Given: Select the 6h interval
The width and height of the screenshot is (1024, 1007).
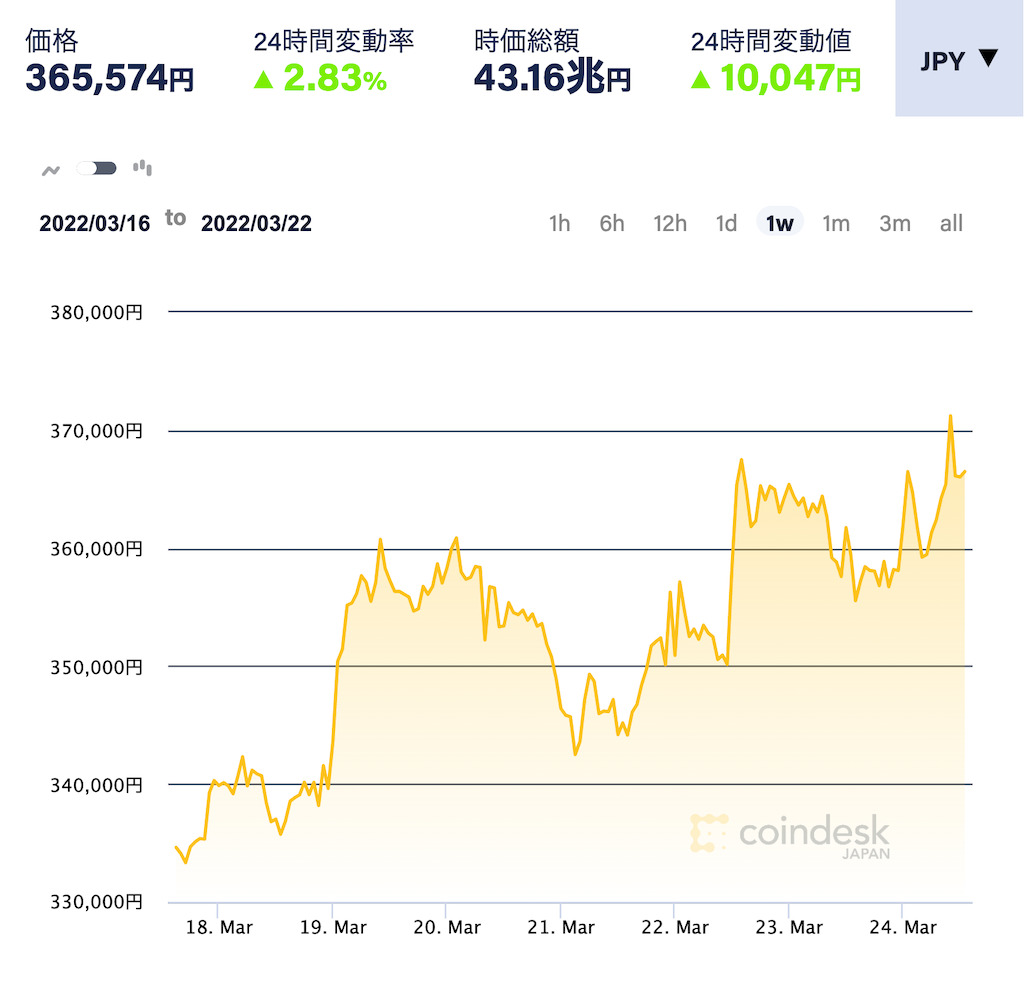Looking at the screenshot, I should click(x=611, y=223).
